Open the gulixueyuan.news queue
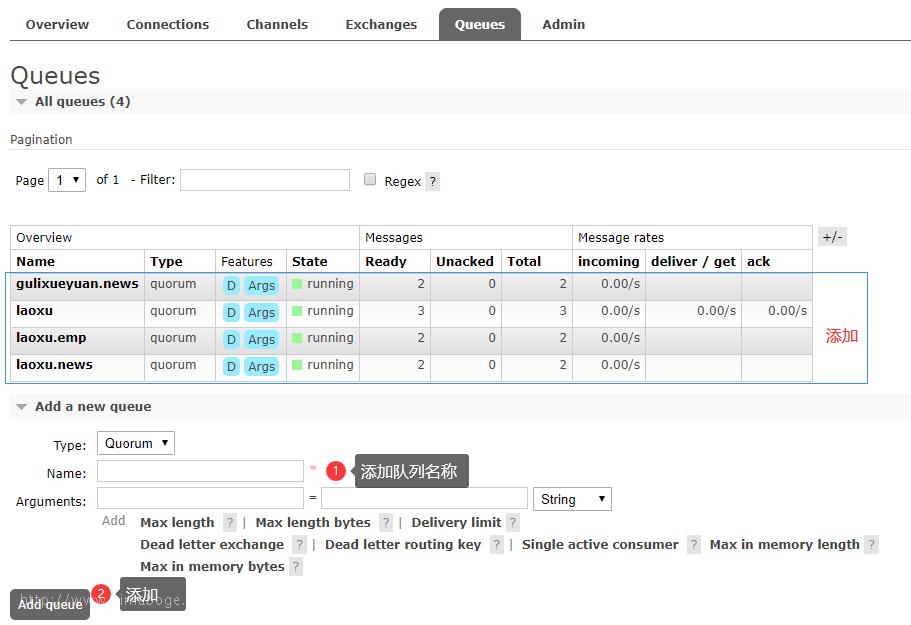The width and height of the screenshot is (911, 625). pos(77,283)
